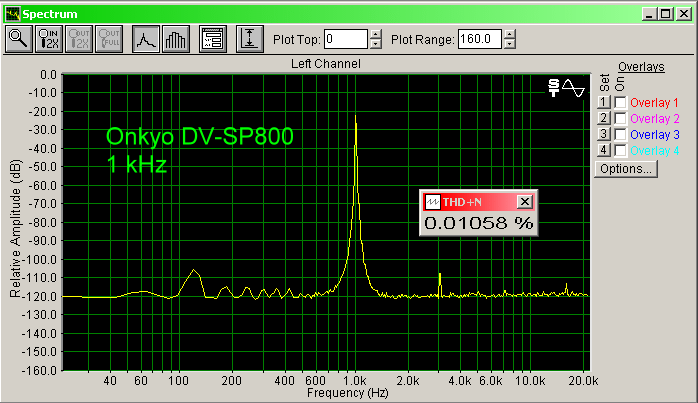
Task: Click the 1 kHz peak on spectrum
Action: coord(355,117)
